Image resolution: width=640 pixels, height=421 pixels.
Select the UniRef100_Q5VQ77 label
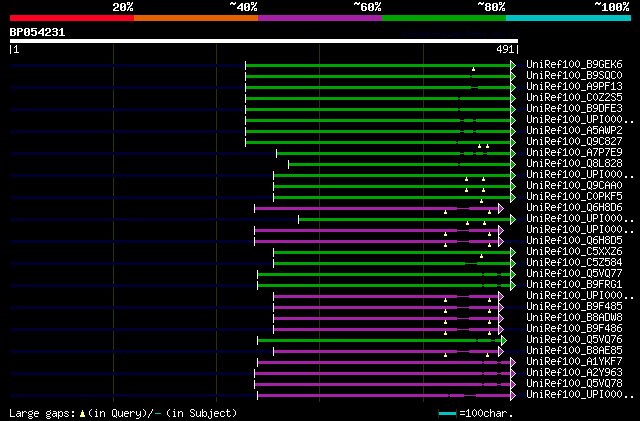(574, 274)
